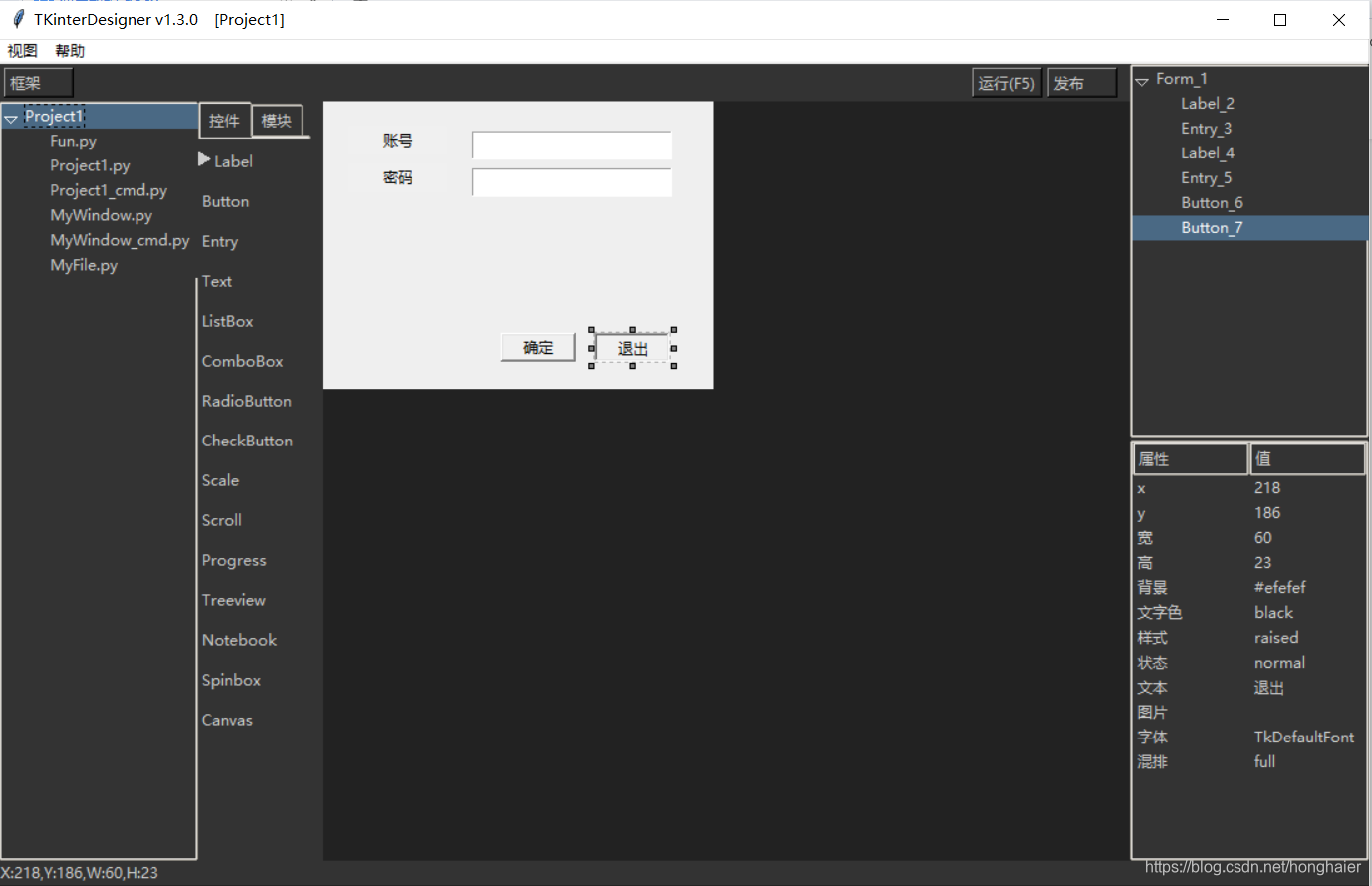The width and height of the screenshot is (1372, 886).
Task: Edit the 样式 value raised
Action: click(x=1276, y=638)
